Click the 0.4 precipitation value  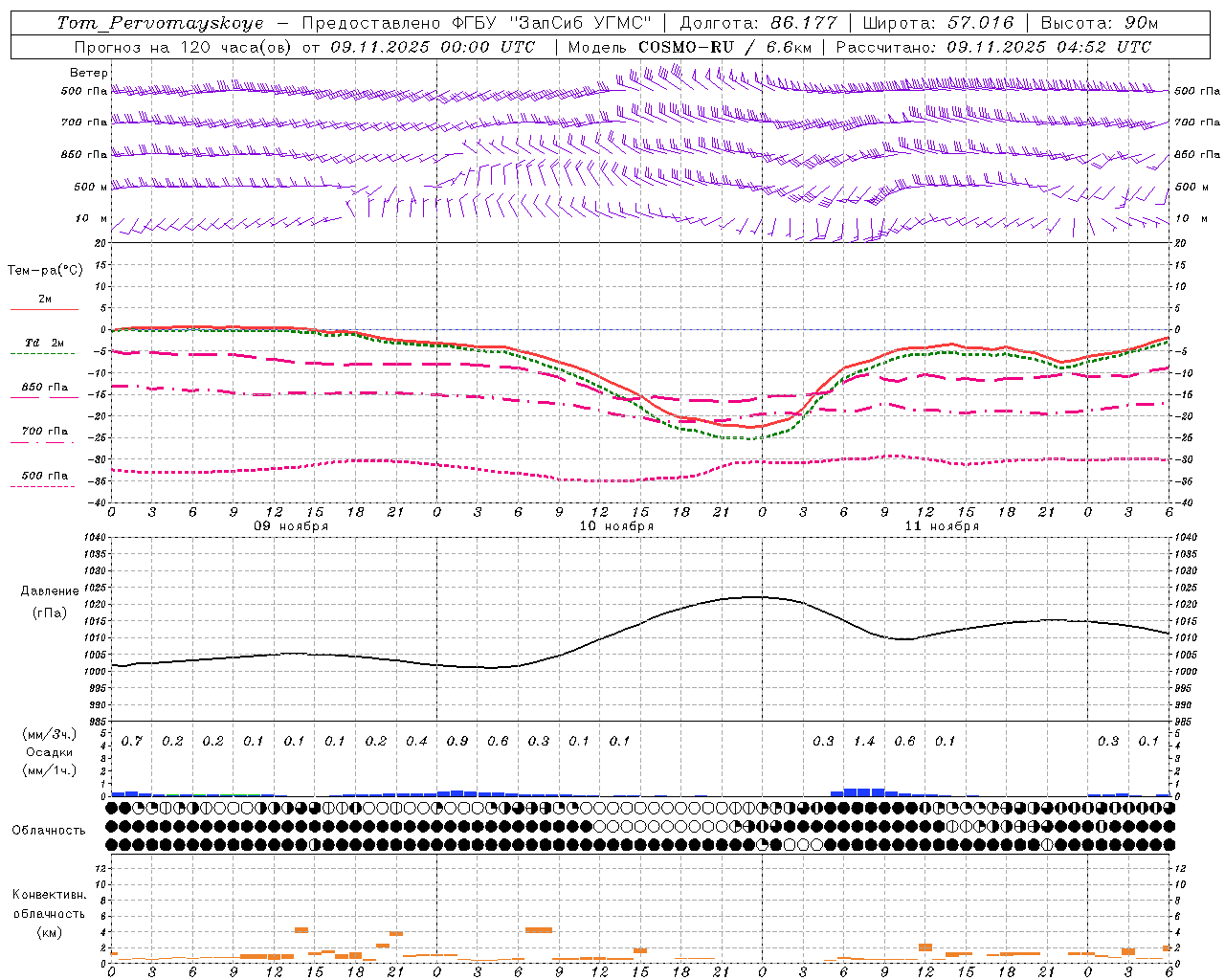pyautogui.click(x=416, y=742)
